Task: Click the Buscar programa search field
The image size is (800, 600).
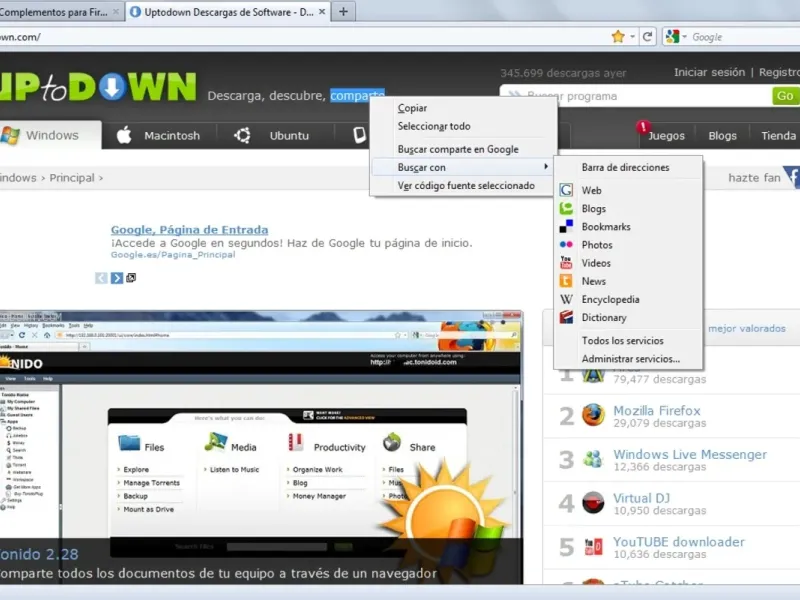Action: click(636, 96)
